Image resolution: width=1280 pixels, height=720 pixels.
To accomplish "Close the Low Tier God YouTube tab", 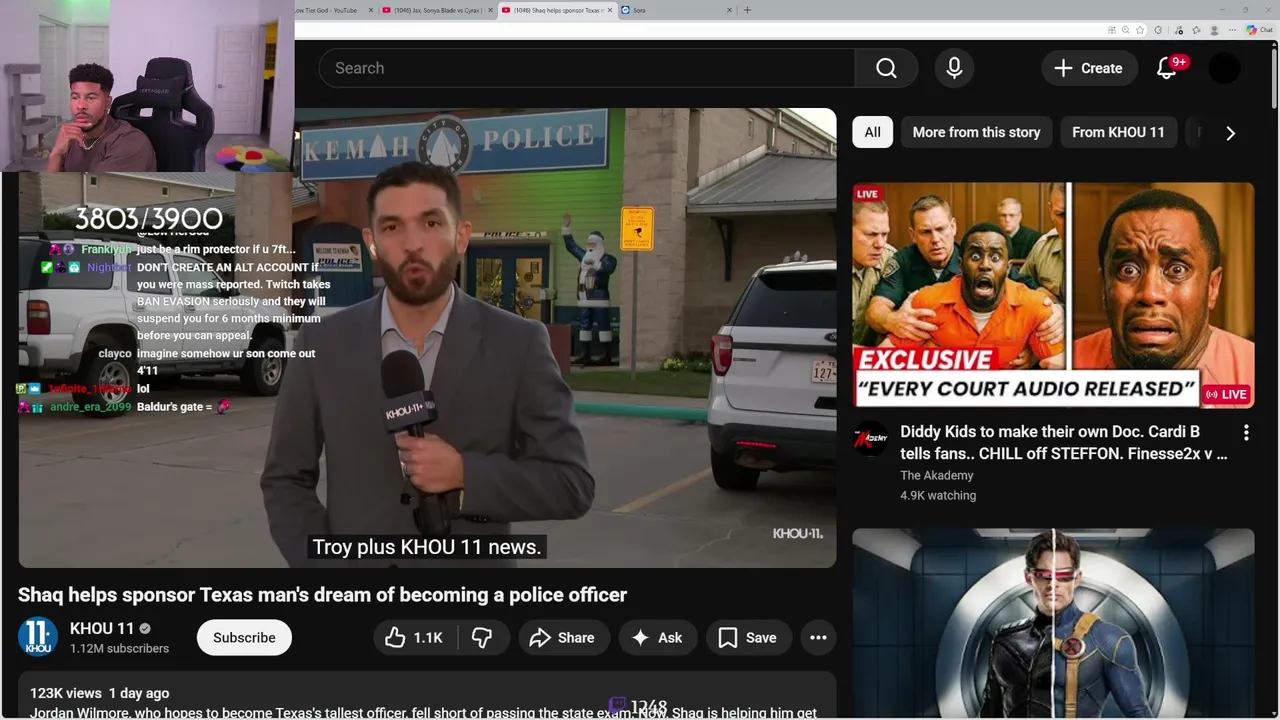I will (371, 10).
